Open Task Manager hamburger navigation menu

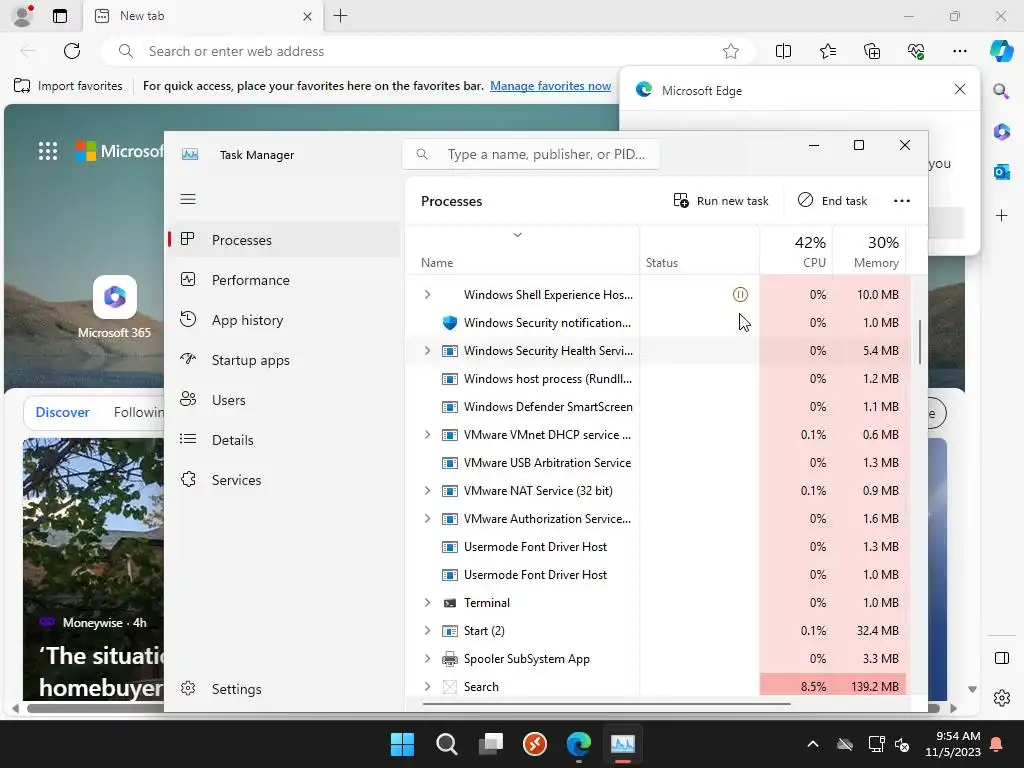188,199
